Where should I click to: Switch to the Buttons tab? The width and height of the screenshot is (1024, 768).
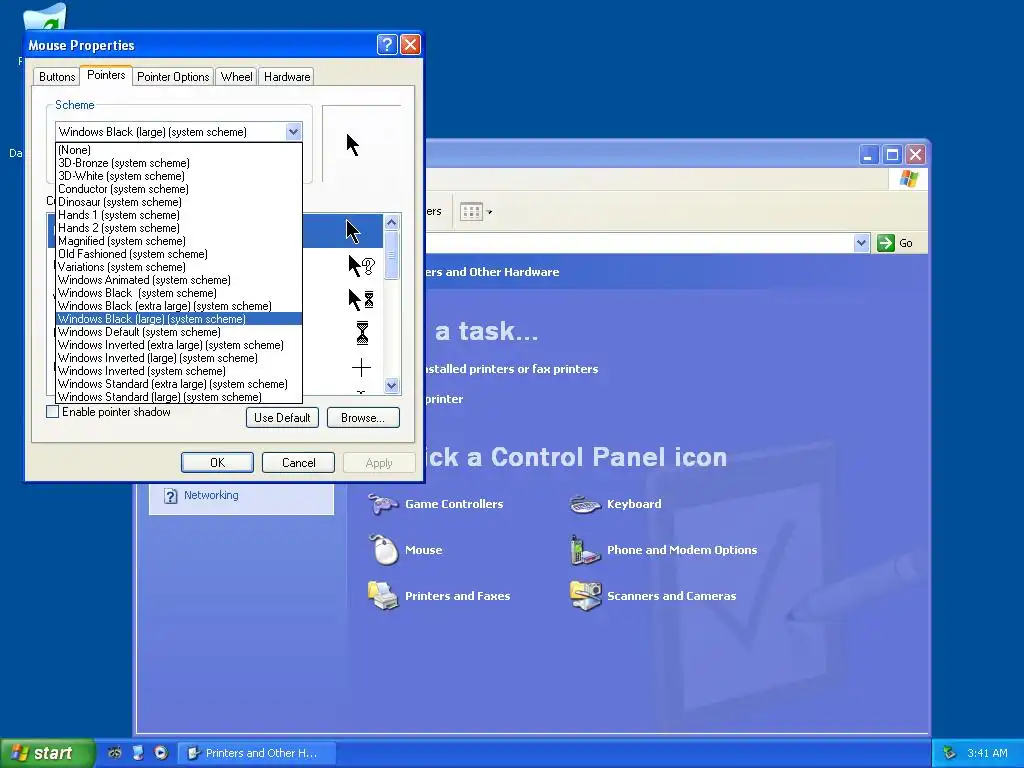click(57, 76)
